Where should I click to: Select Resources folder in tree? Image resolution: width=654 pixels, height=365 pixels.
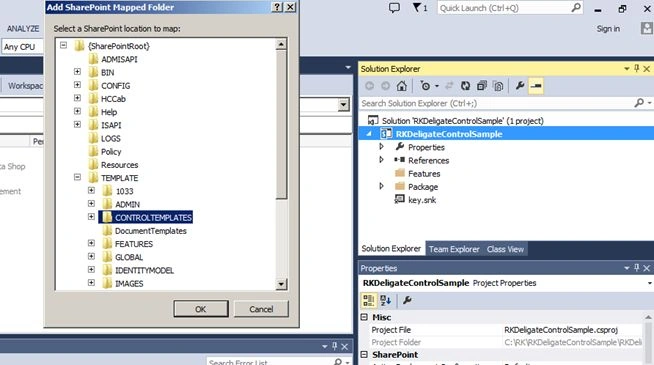click(x=119, y=165)
